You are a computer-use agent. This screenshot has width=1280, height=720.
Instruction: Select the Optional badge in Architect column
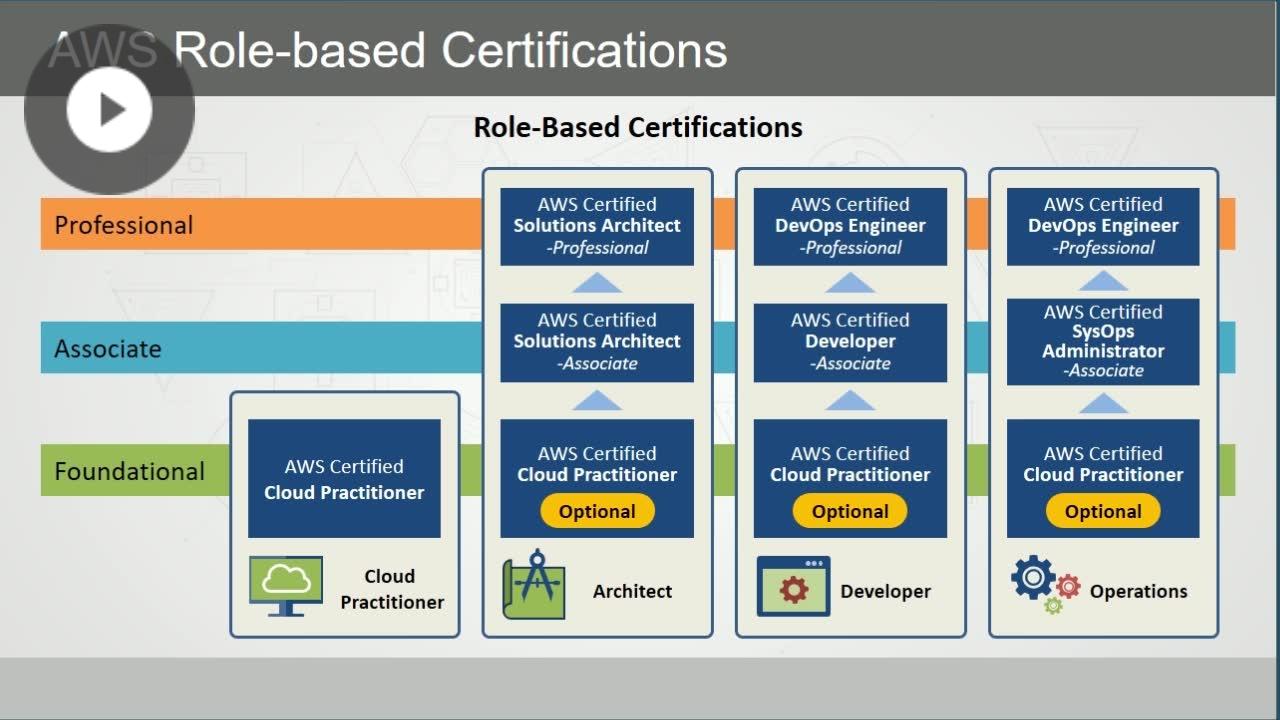tap(597, 511)
